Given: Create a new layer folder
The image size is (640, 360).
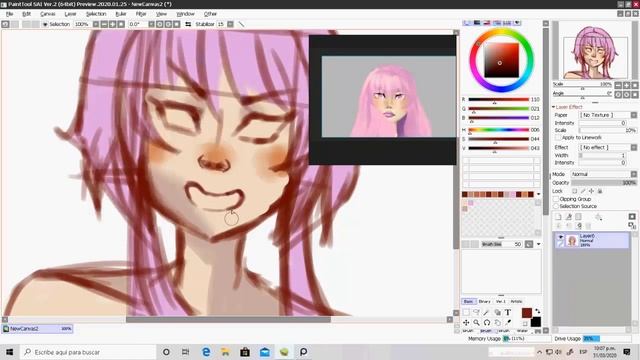Looking at the screenshot, I should [x=578, y=217].
